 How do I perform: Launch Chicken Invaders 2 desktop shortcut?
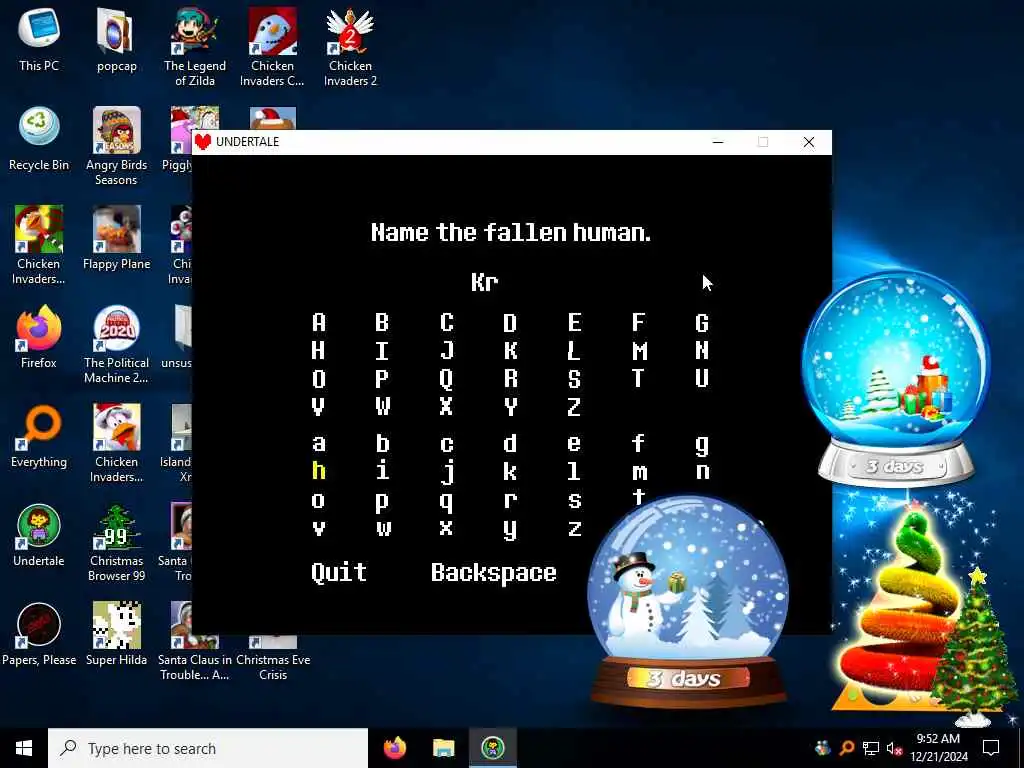[350, 47]
